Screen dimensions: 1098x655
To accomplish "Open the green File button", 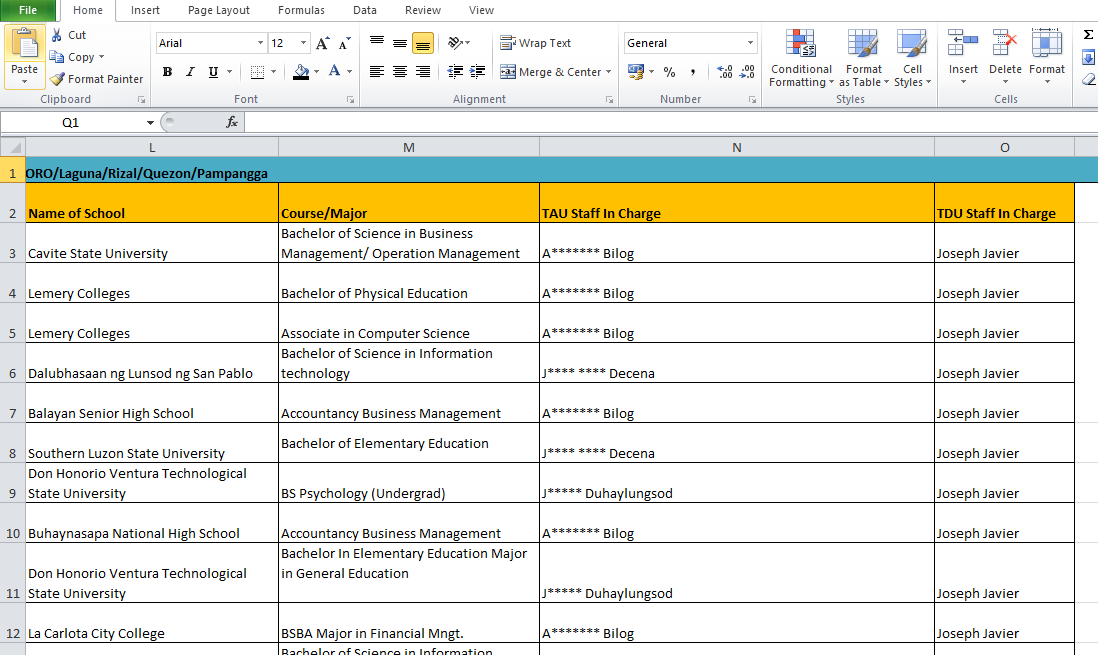I will point(28,10).
